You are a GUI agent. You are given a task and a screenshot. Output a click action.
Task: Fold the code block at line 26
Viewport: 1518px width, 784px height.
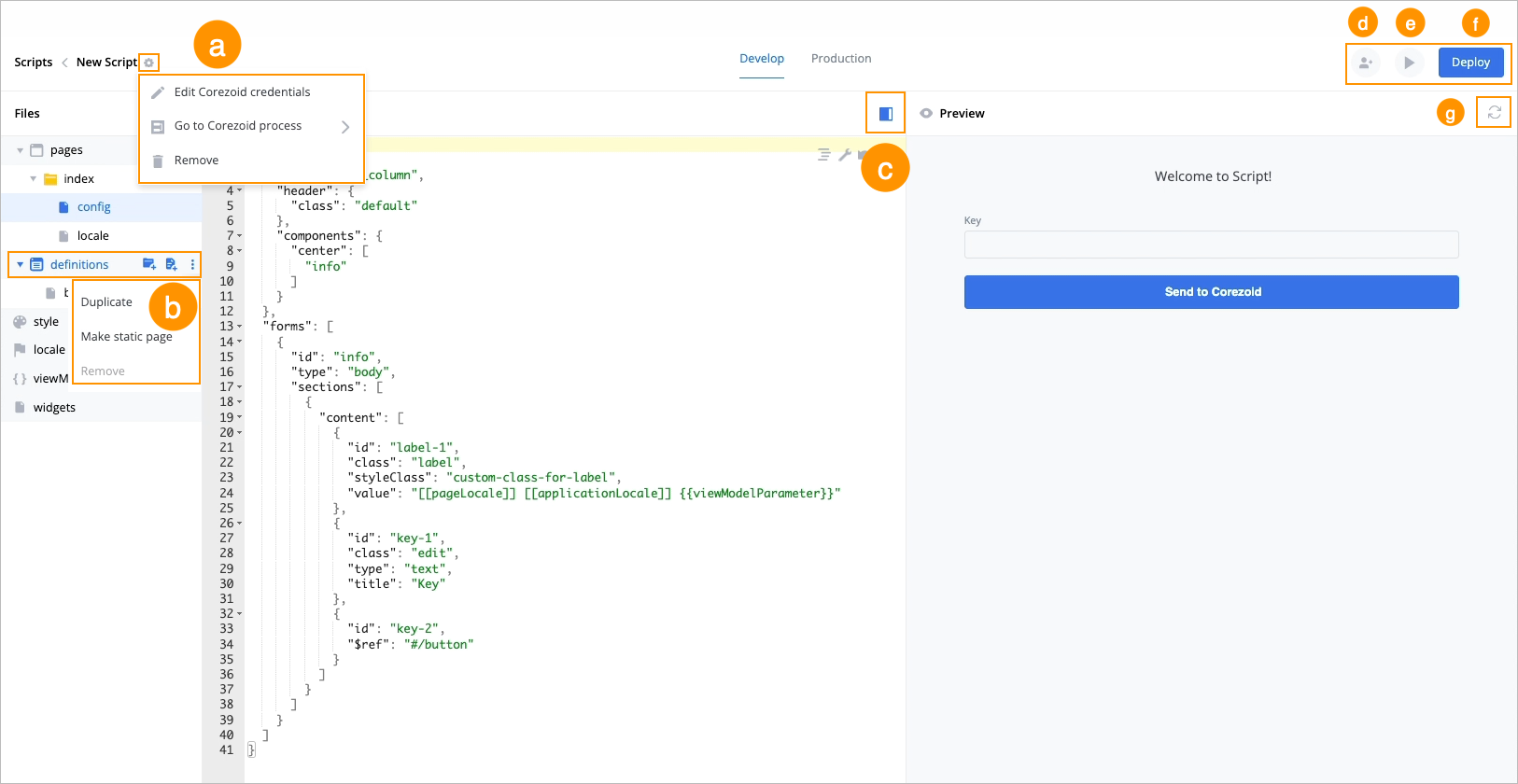point(240,523)
